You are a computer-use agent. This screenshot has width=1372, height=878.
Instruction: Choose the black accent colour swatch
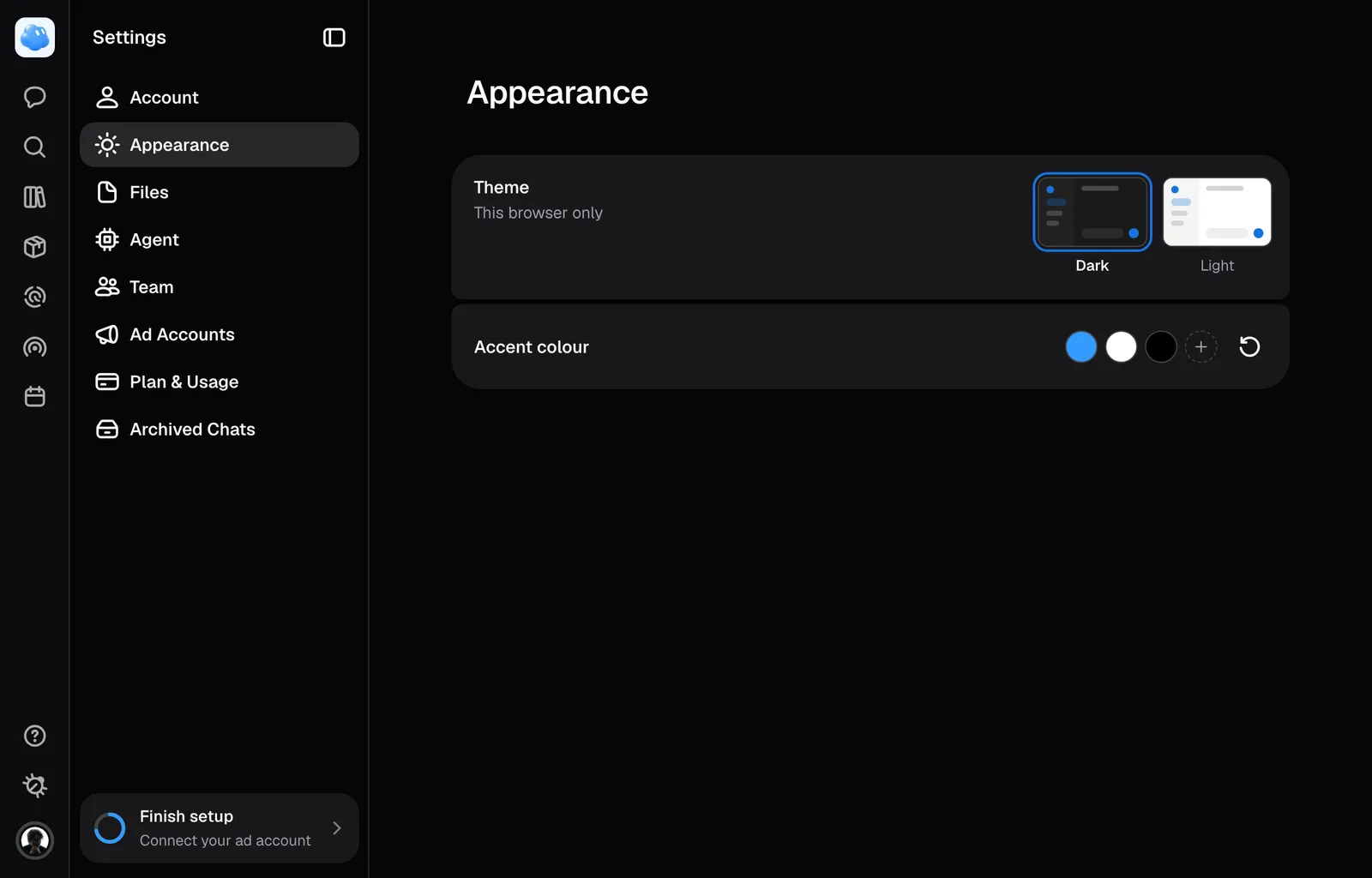(x=1161, y=346)
